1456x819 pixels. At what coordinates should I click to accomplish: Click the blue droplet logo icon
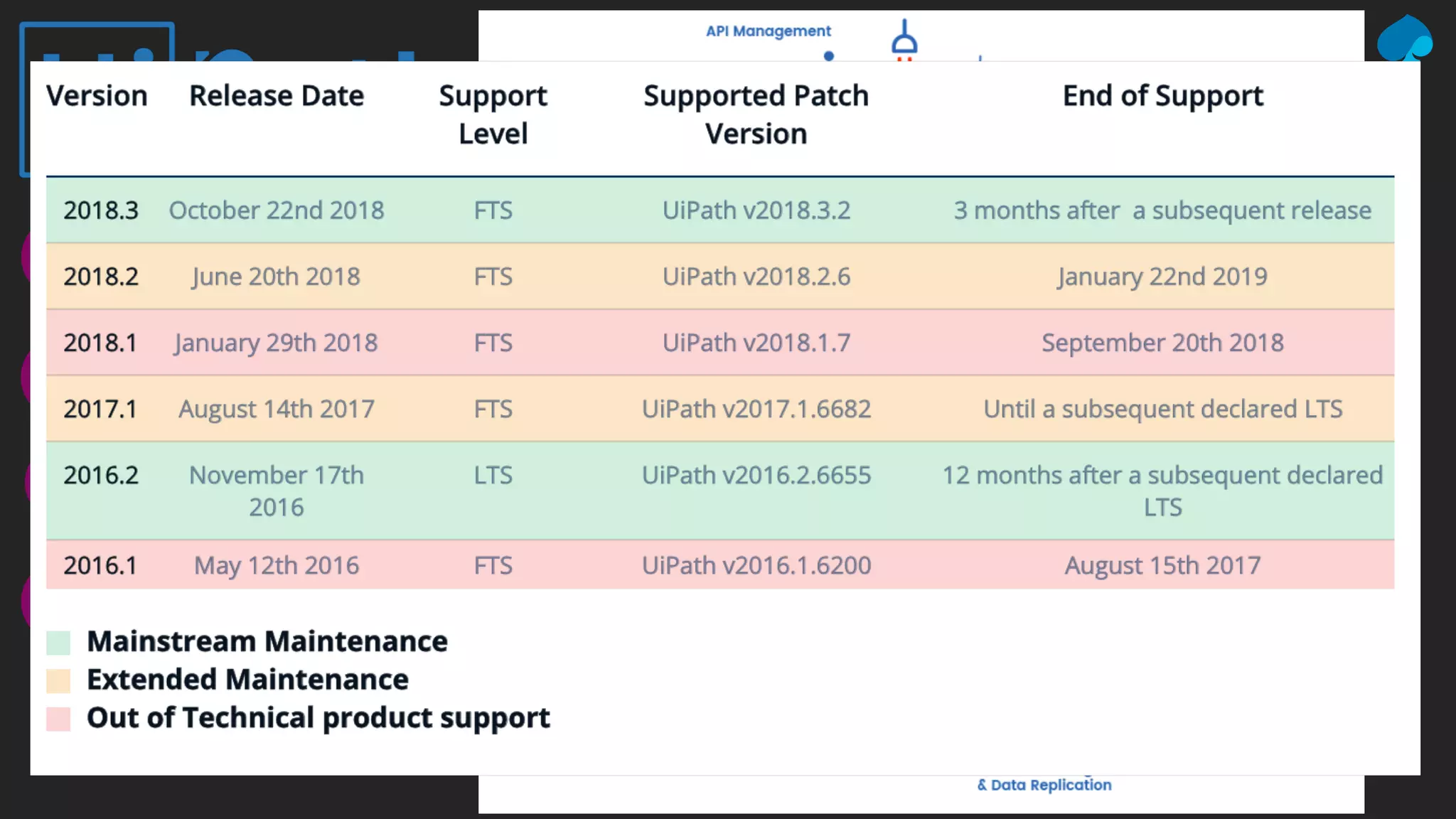coord(1404,38)
